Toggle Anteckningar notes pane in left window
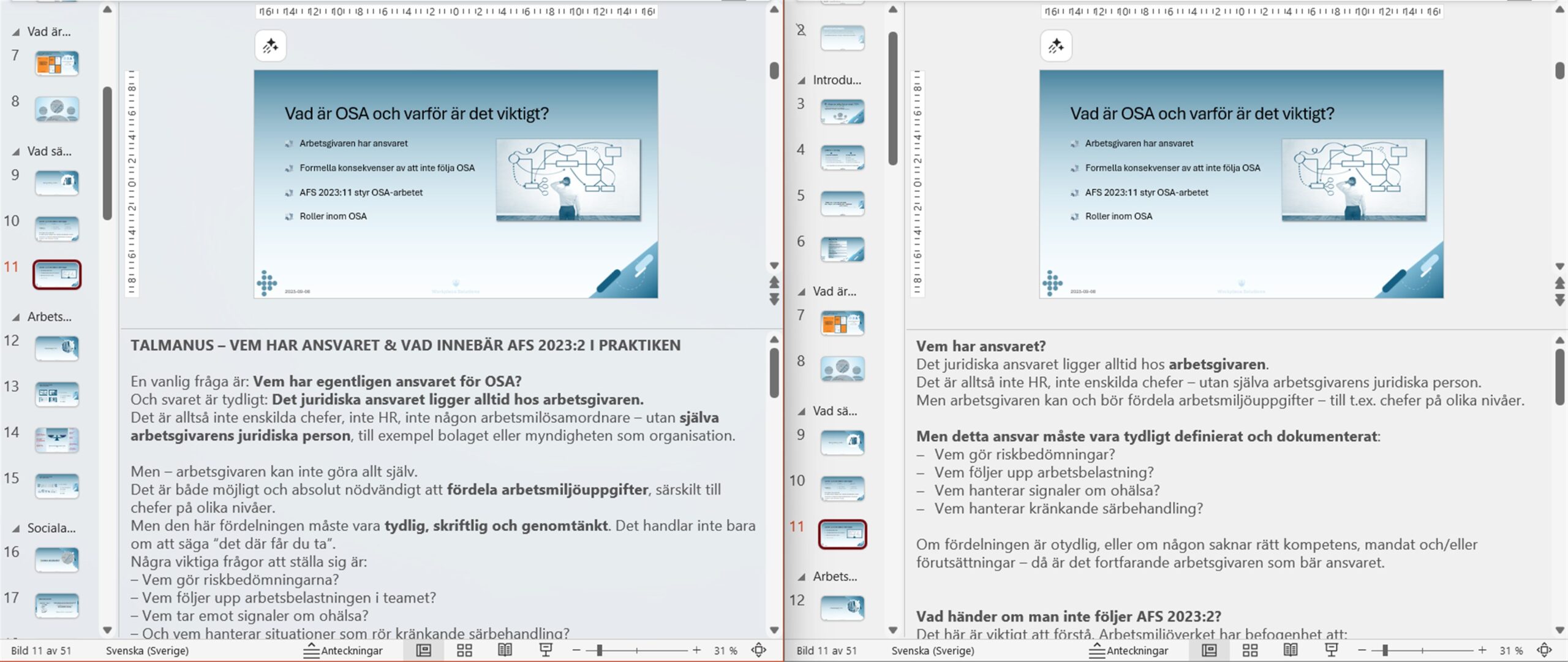Viewport: 1568px width, 662px height. pos(343,650)
